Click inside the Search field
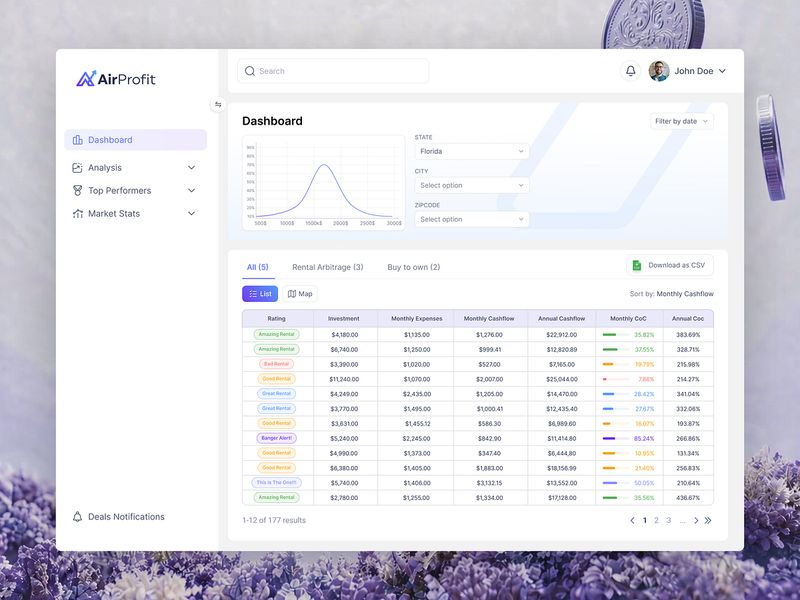This screenshot has width=800, height=600. (333, 71)
